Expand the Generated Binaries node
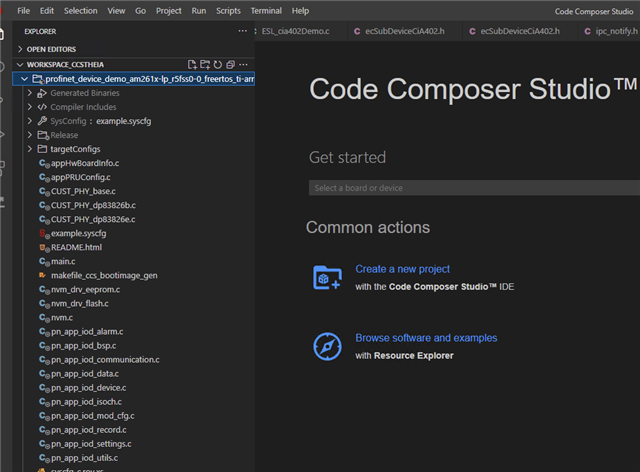This screenshot has width=640, height=472. pyautogui.click(x=30, y=93)
